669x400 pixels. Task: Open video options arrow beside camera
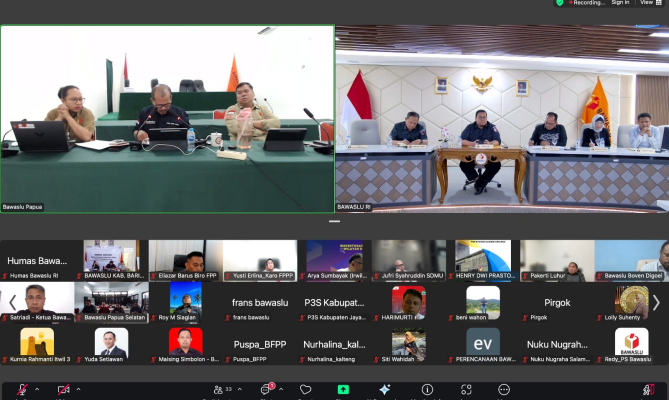(x=79, y=390)
